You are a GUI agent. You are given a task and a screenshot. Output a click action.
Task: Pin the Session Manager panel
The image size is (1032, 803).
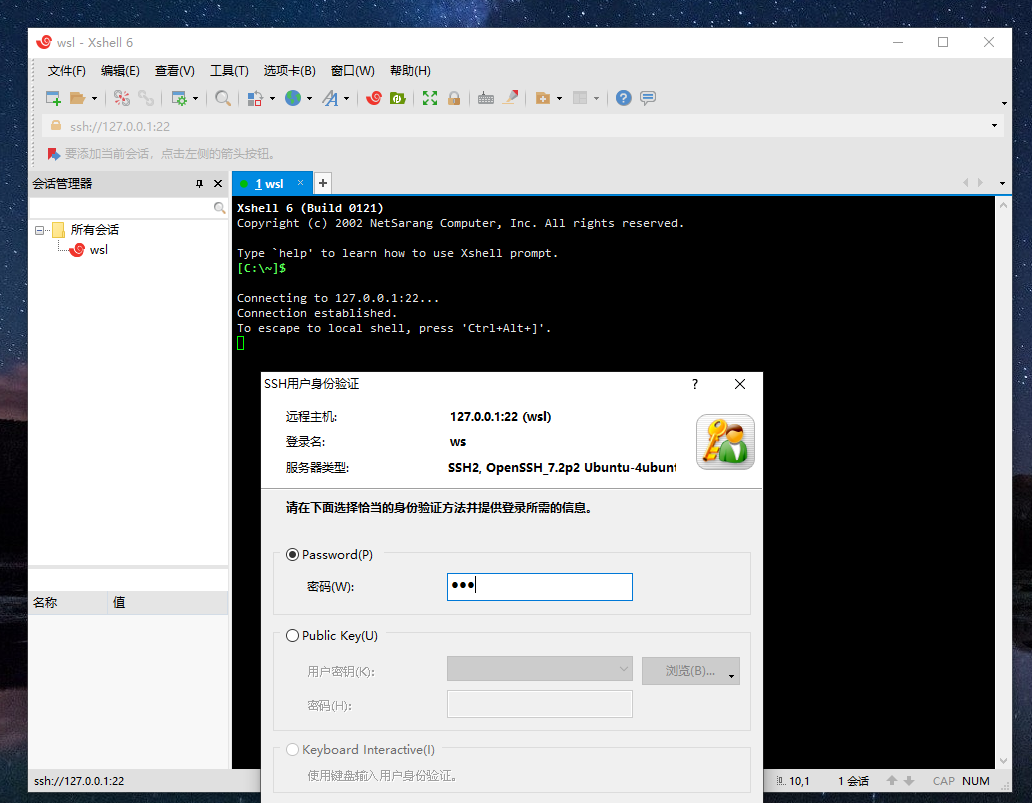pos(199,184)
